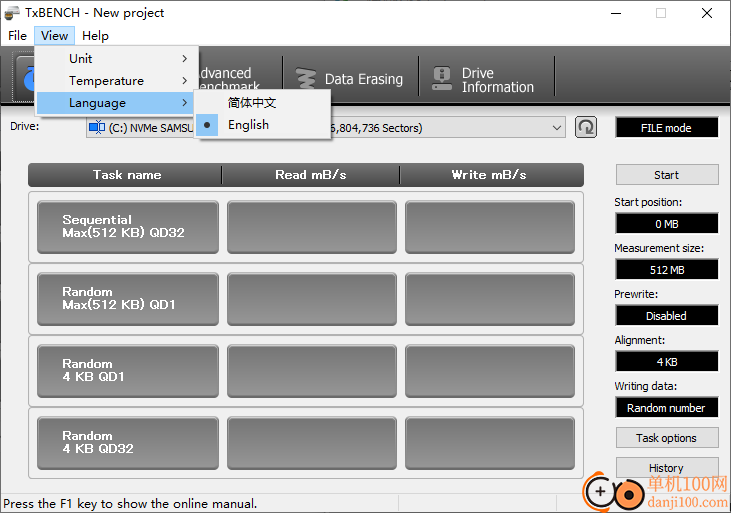
Task: Open the Drive selection dropdown arrow
Action: [557, 128]
